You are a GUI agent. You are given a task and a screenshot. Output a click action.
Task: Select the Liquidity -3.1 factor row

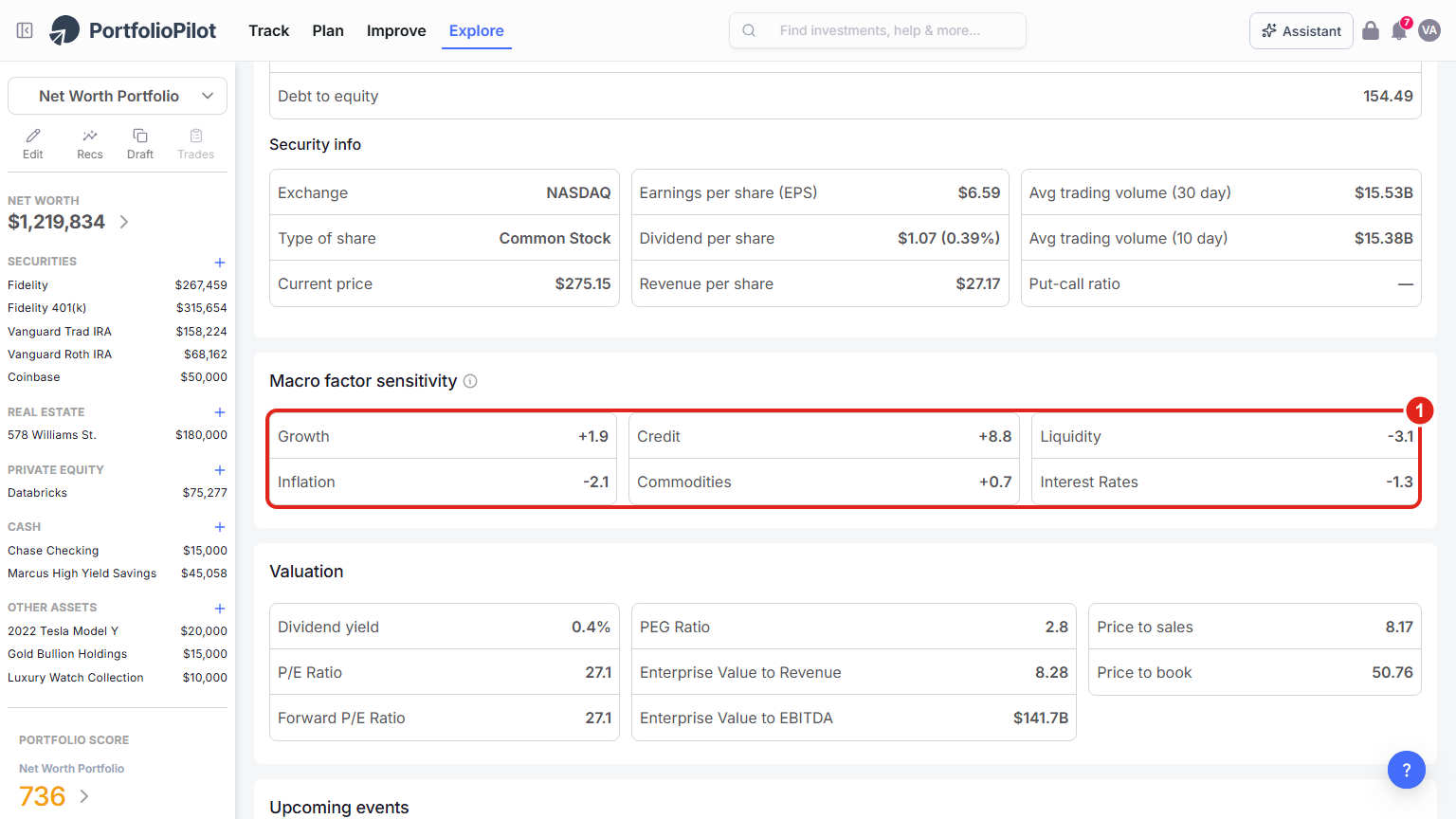[x=1227, y=436]
